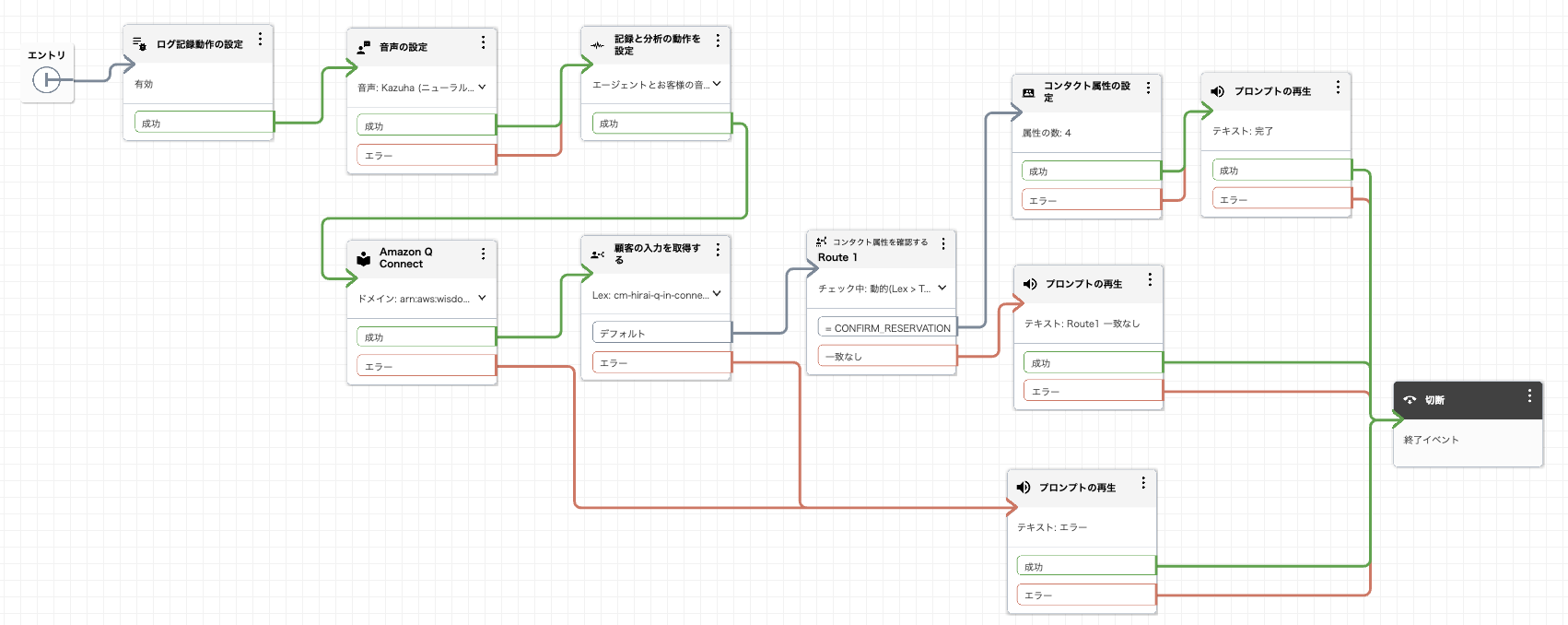Select the 成功 branch of recording analytics block

click(x=661, y=123)
